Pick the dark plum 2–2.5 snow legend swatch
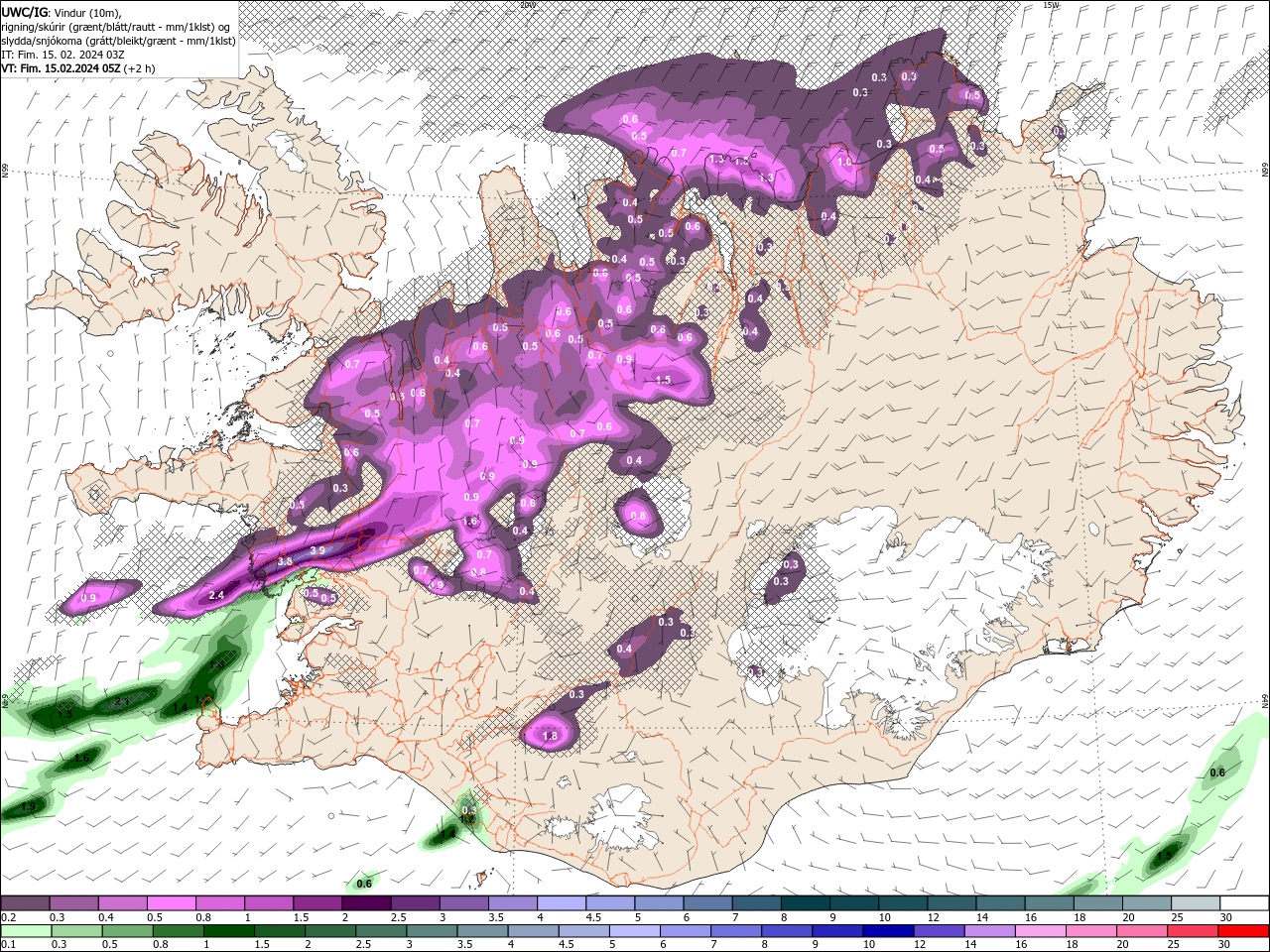The height and width of the screenshot is (952, 1270). coord(366,903)
